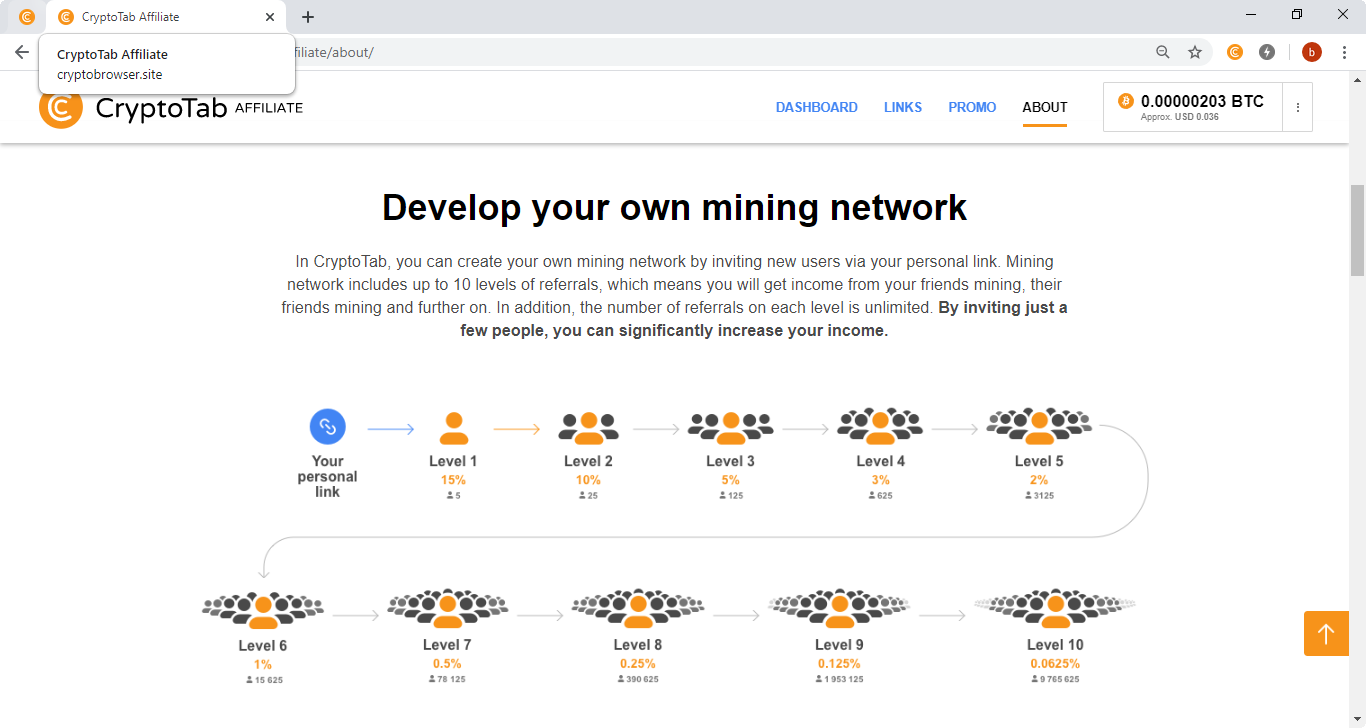
Task: Click the 'Your personal link' label
Action: click(327, 476)
